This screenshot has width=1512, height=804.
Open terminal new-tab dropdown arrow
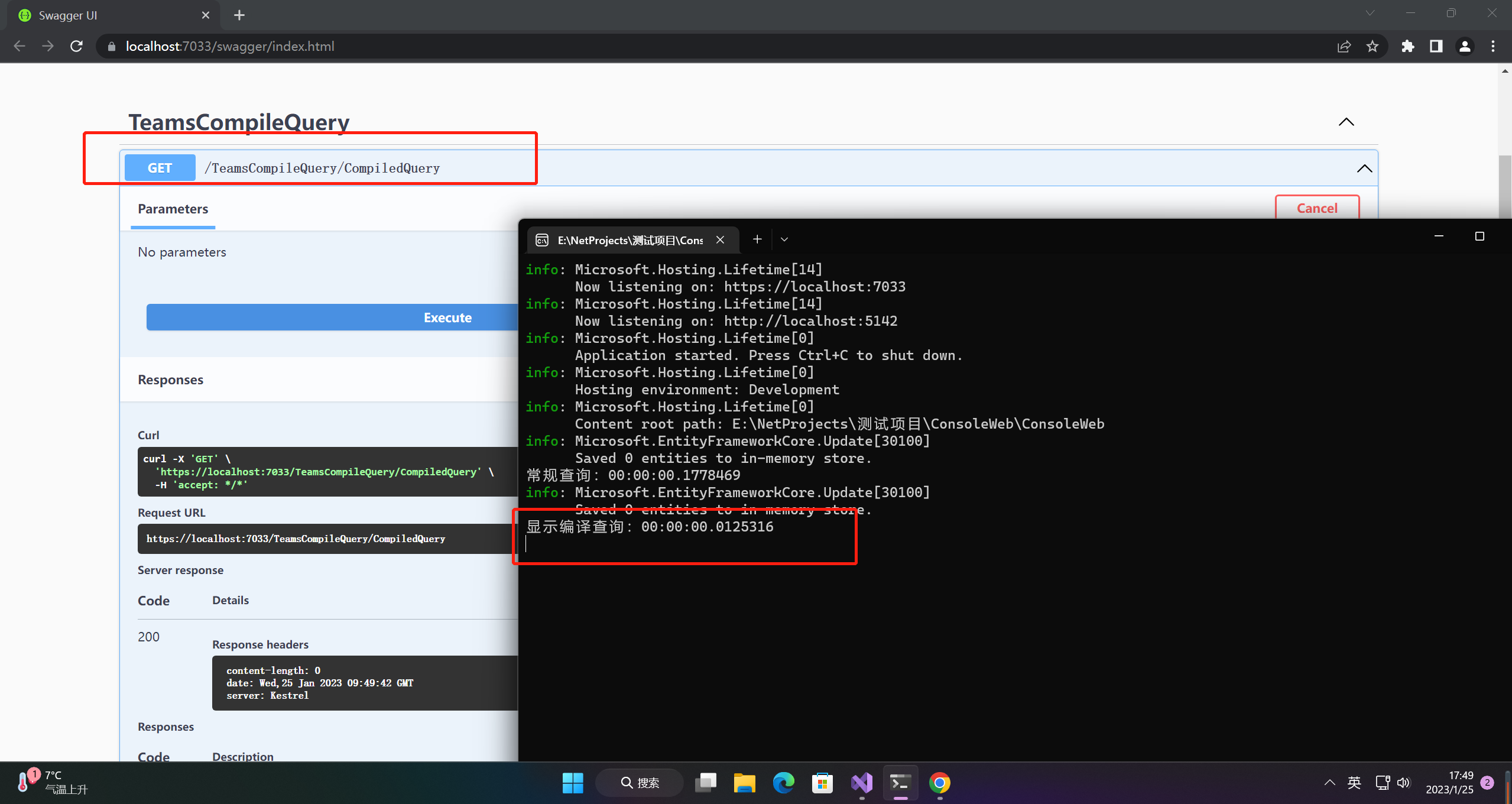(x=784, y=239)
